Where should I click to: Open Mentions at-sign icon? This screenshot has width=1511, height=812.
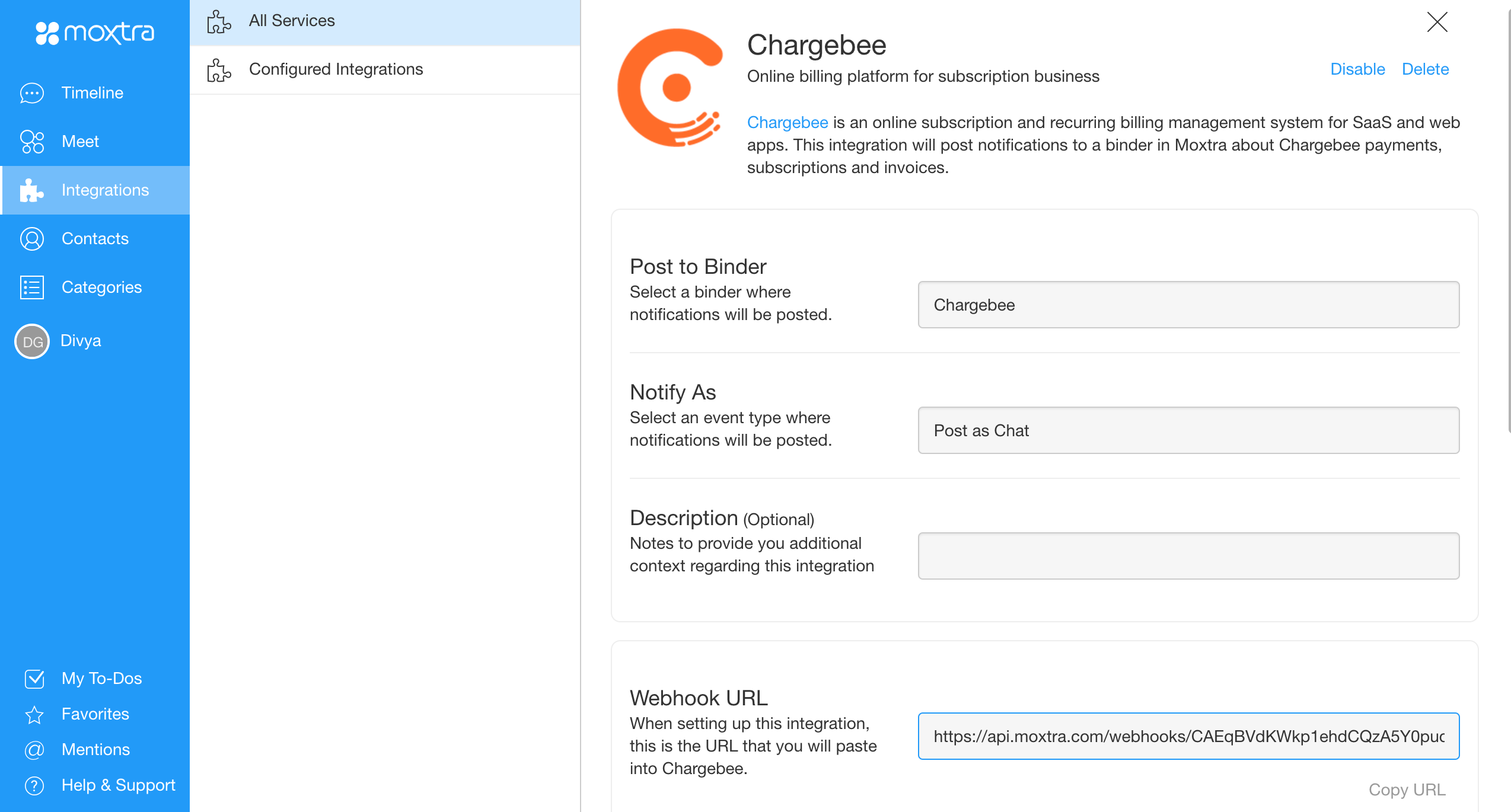click(34, 750)
